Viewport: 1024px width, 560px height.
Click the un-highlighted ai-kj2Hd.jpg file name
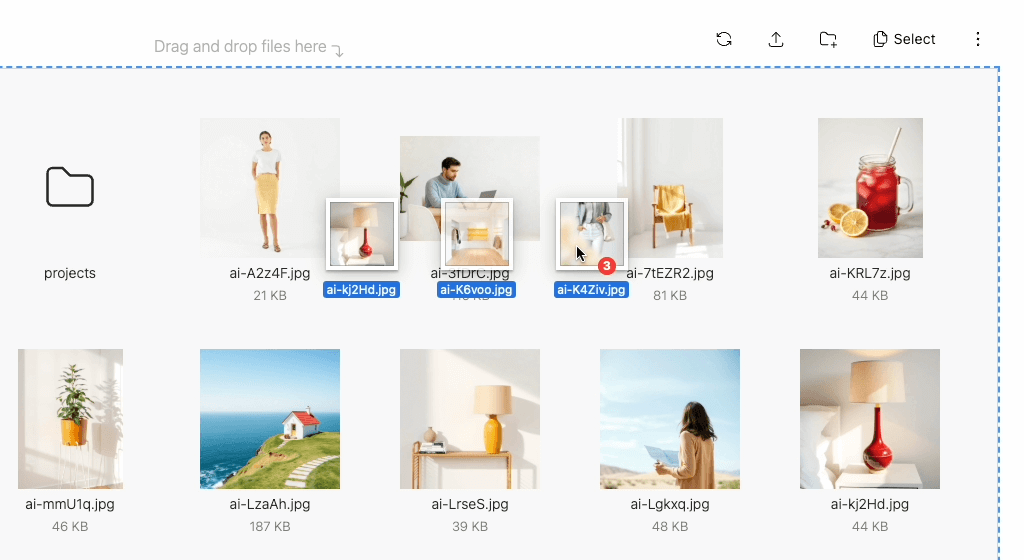click(870, 504)
